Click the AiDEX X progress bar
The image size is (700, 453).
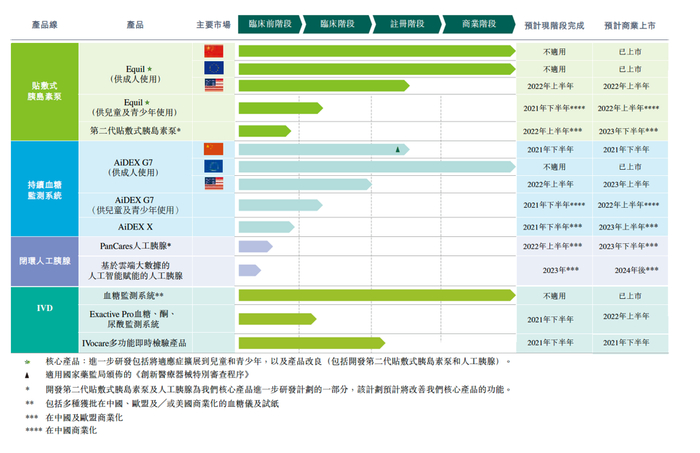(267, 227)
